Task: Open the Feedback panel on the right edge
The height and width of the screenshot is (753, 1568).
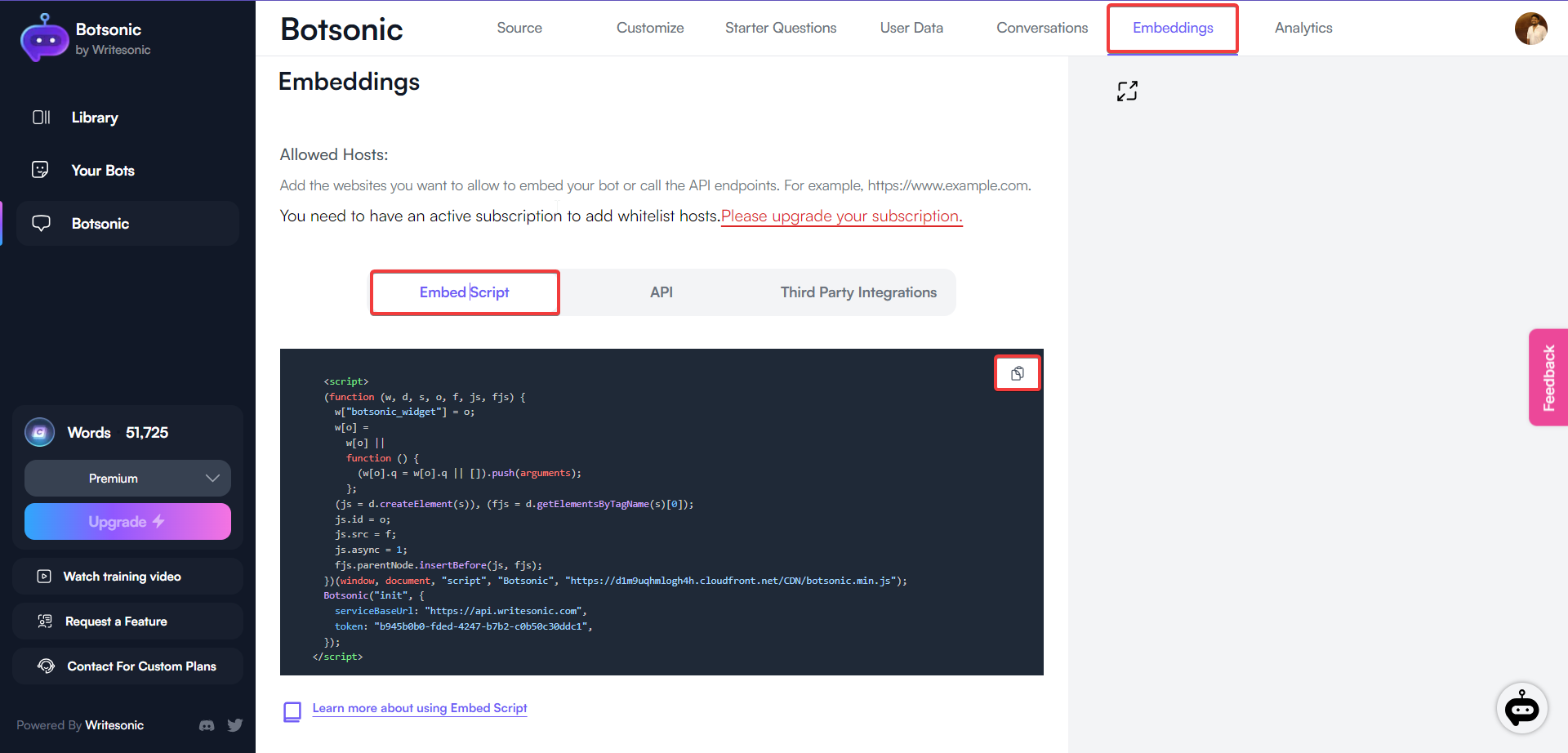Action: (x=1549, y=376)
